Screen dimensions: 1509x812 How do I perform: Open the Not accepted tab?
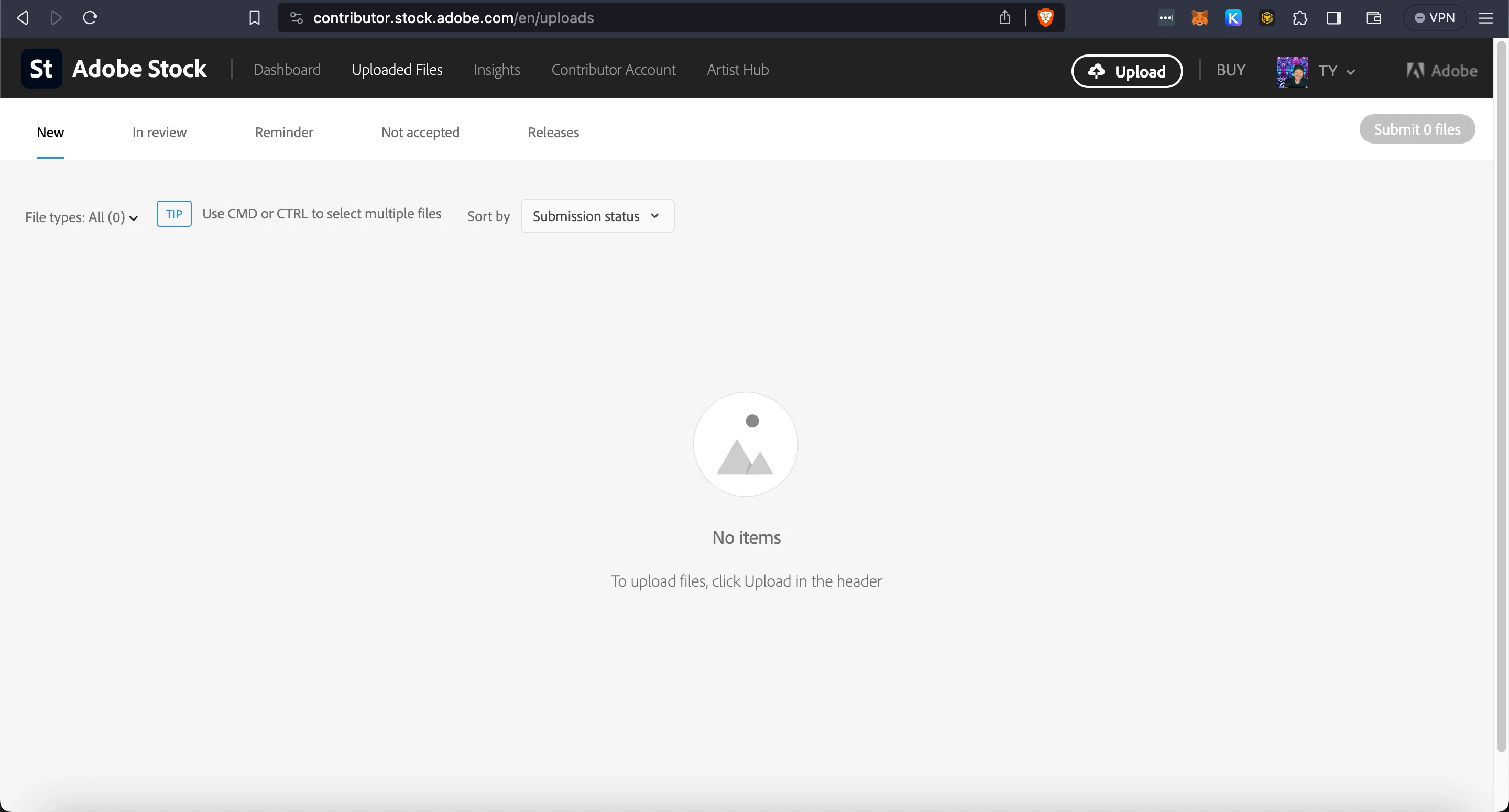[x=420, y=133]
